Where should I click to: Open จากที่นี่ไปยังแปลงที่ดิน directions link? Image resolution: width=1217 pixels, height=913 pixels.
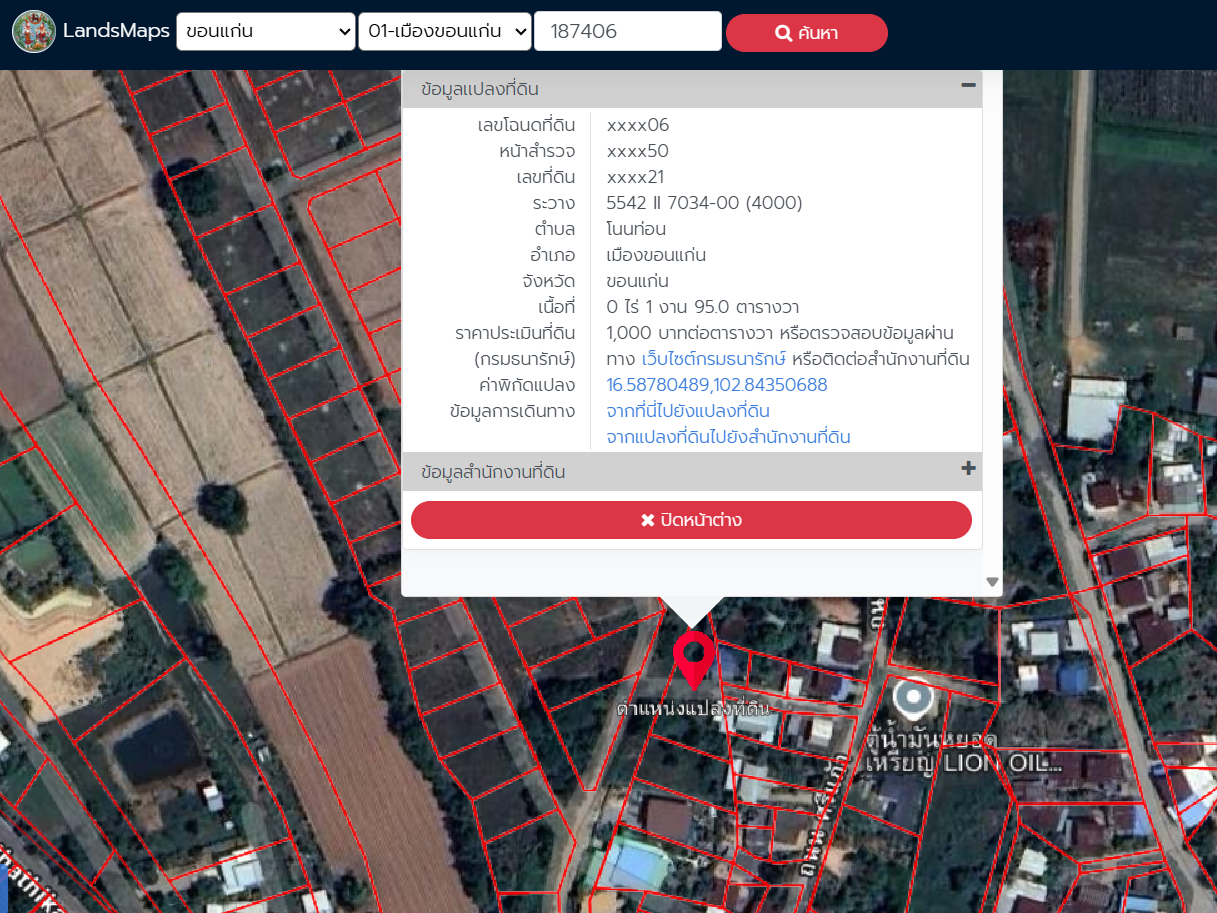(x=688, y=411)
